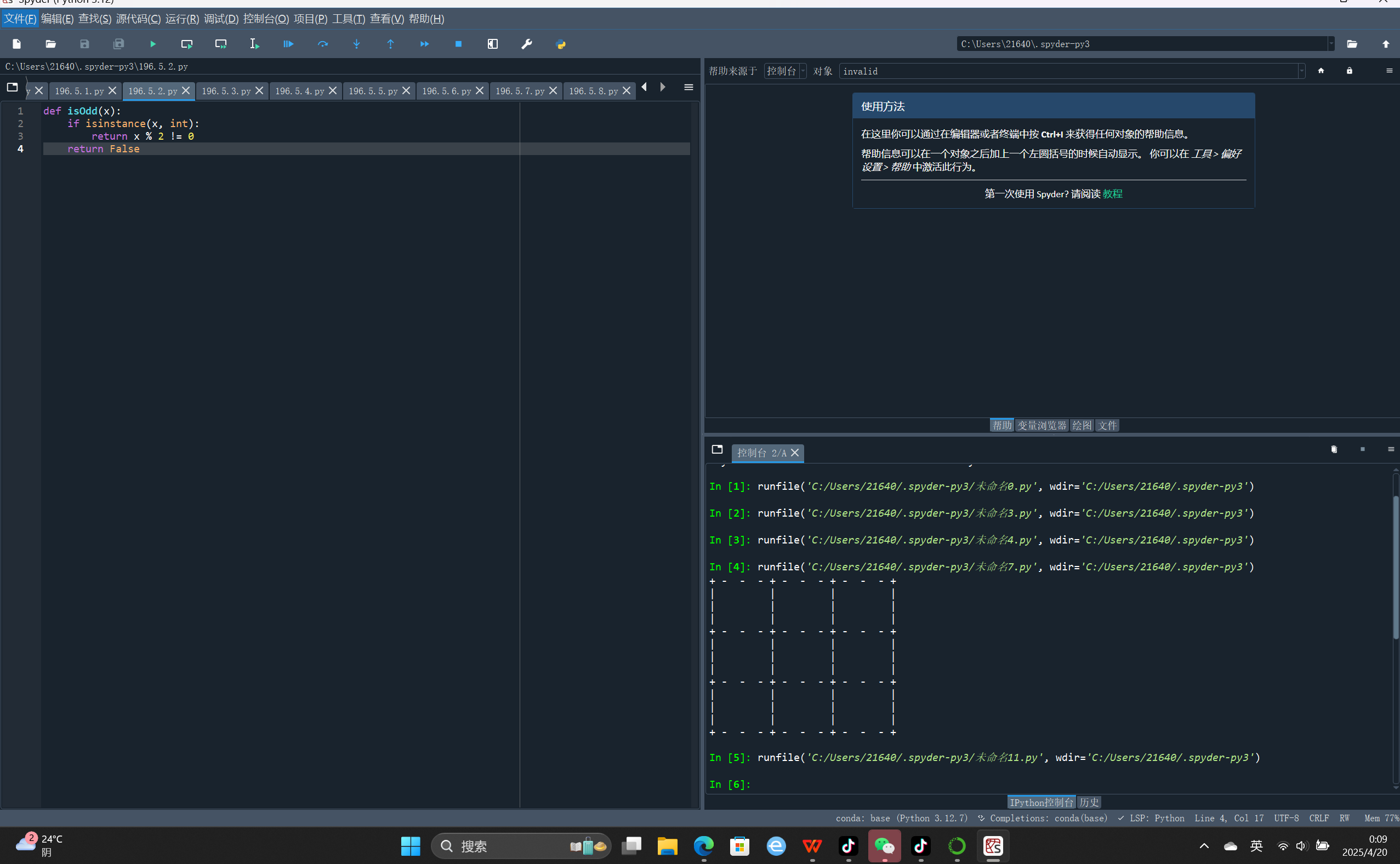Click the Stop debugging square icon
1400x864 pixels.
[458, 44]
